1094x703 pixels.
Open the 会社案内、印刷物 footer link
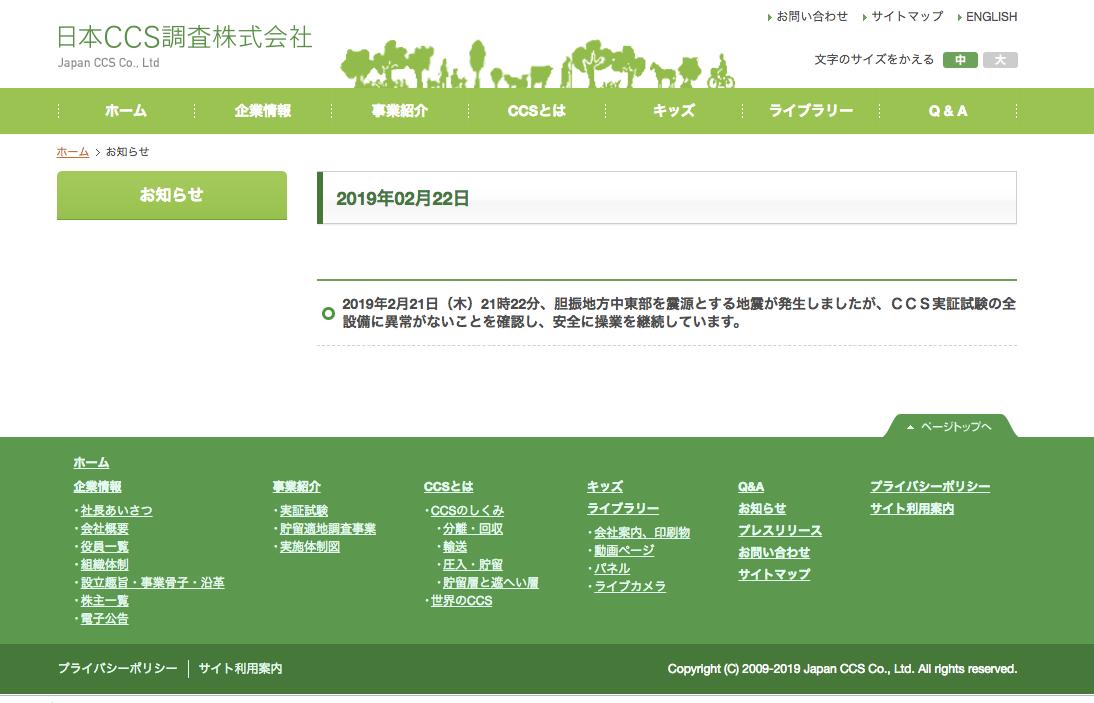pos(641,533)
